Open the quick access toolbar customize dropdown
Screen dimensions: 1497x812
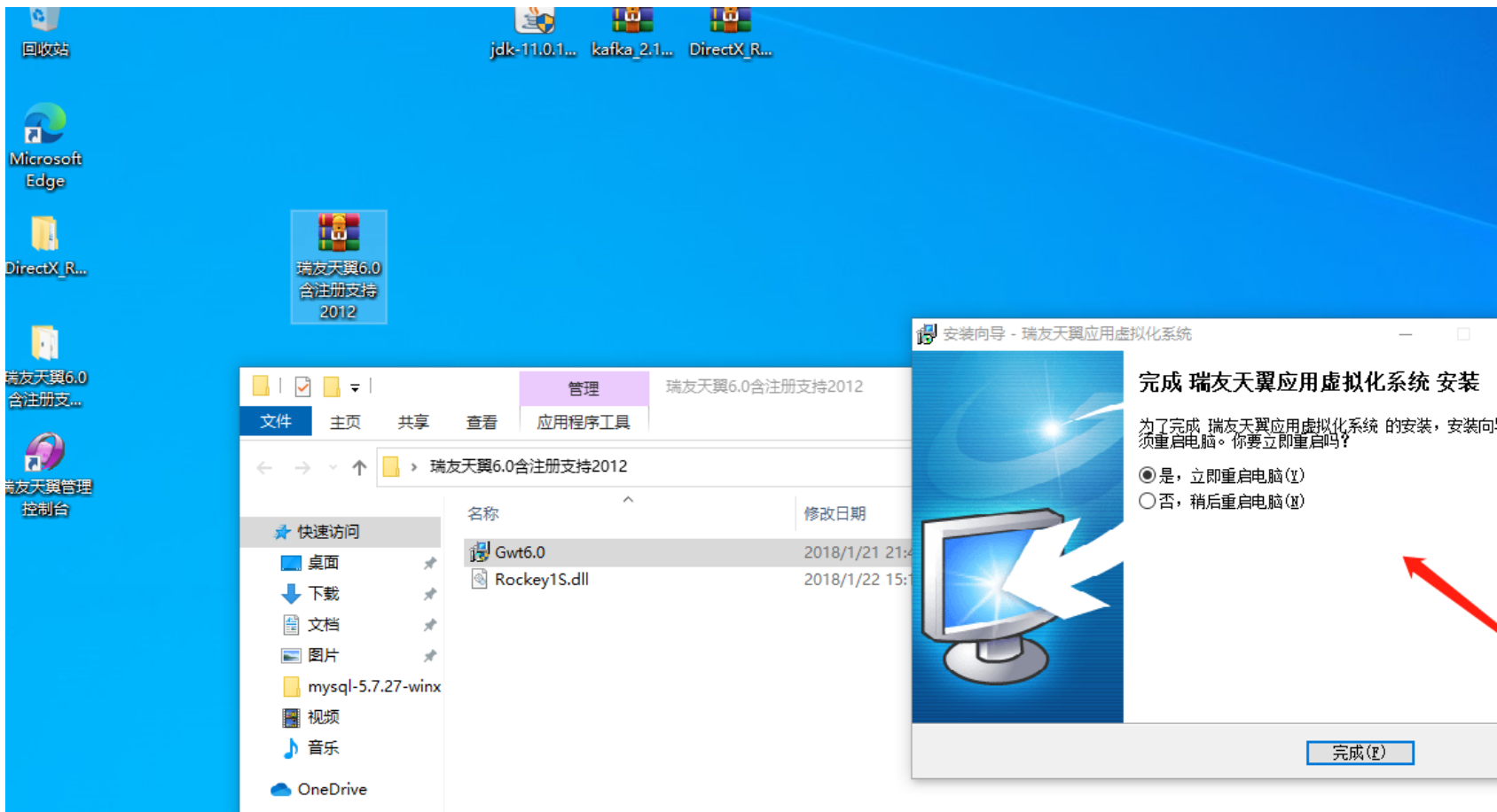click(355, 387)
